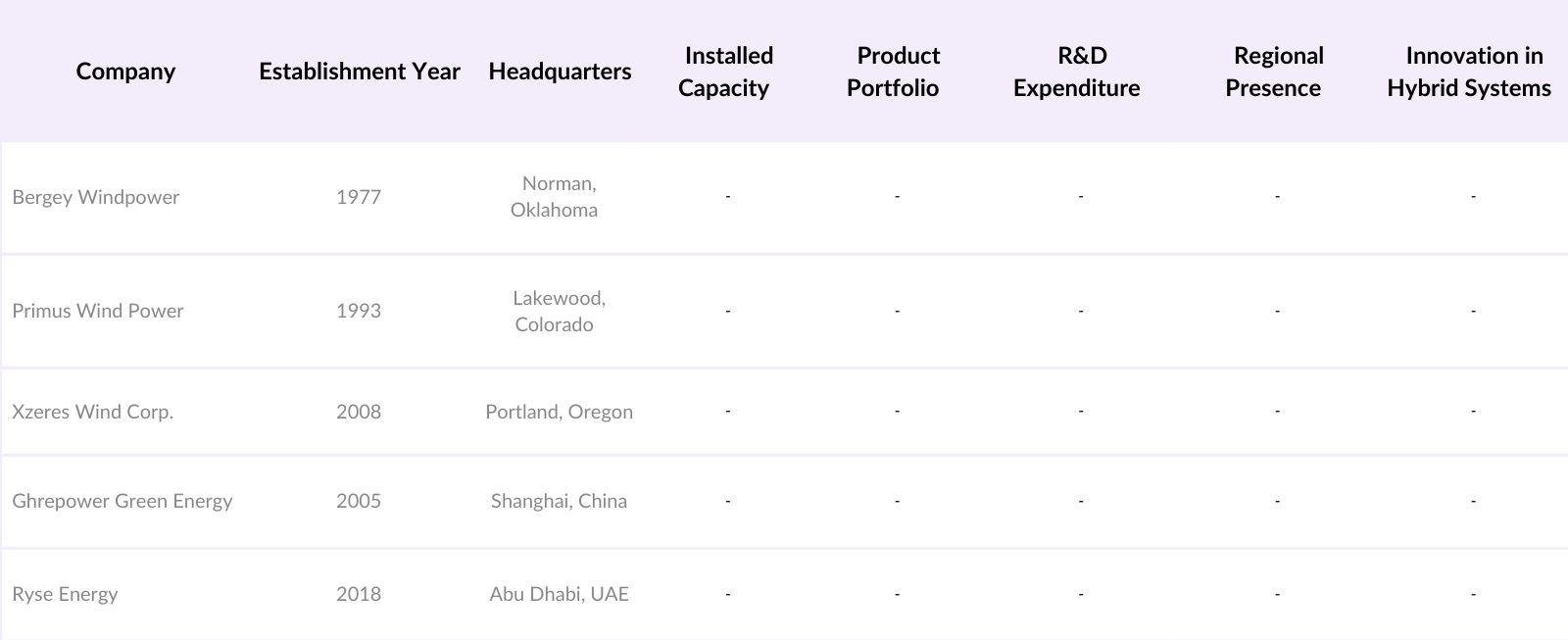Image resolution: width=1568 pixels, height=640 pixels.
Task: Click Innovation in Hybrid Systems header
Action: pos(1470,72)
